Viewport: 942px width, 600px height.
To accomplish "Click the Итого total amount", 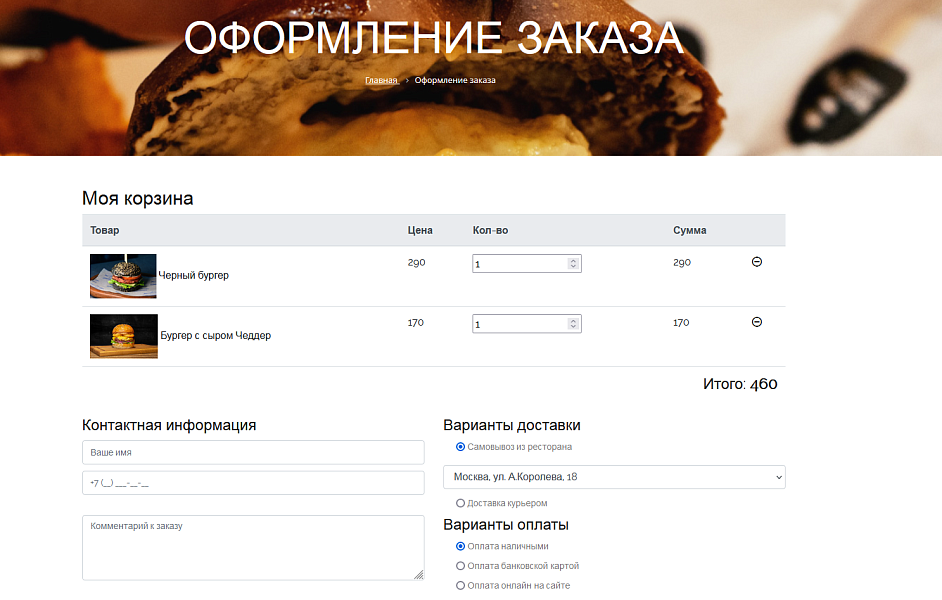I will [739, 383].
